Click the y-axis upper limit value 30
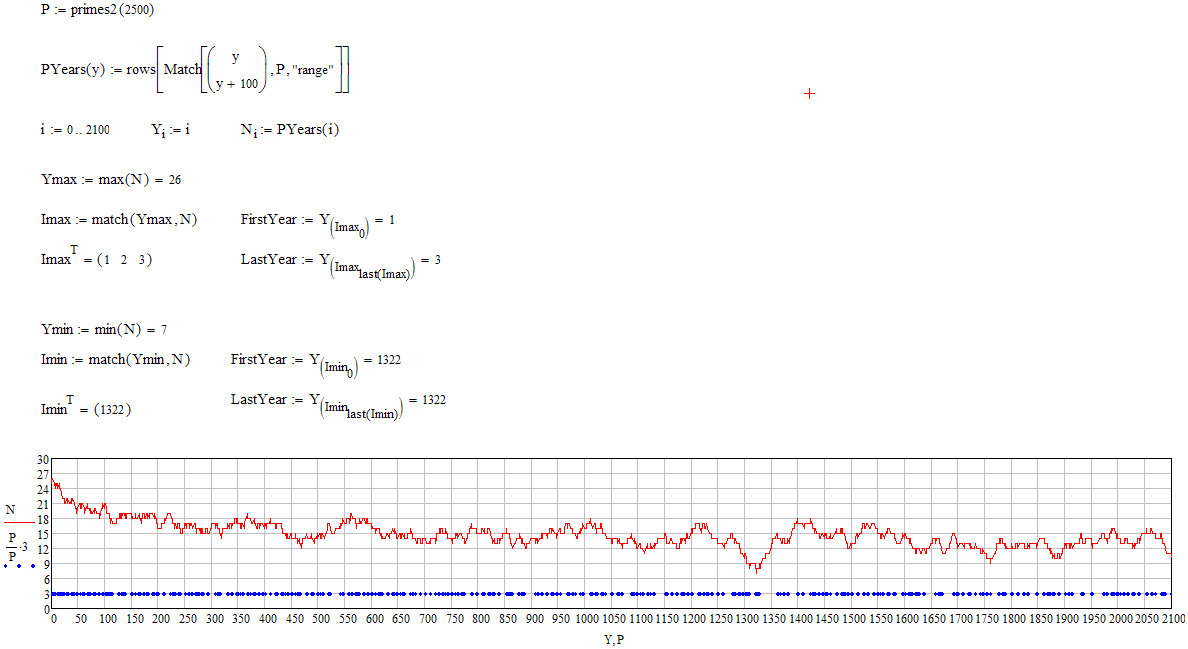The width and height of the screenshot is (1188, 649). pos(42,460)
